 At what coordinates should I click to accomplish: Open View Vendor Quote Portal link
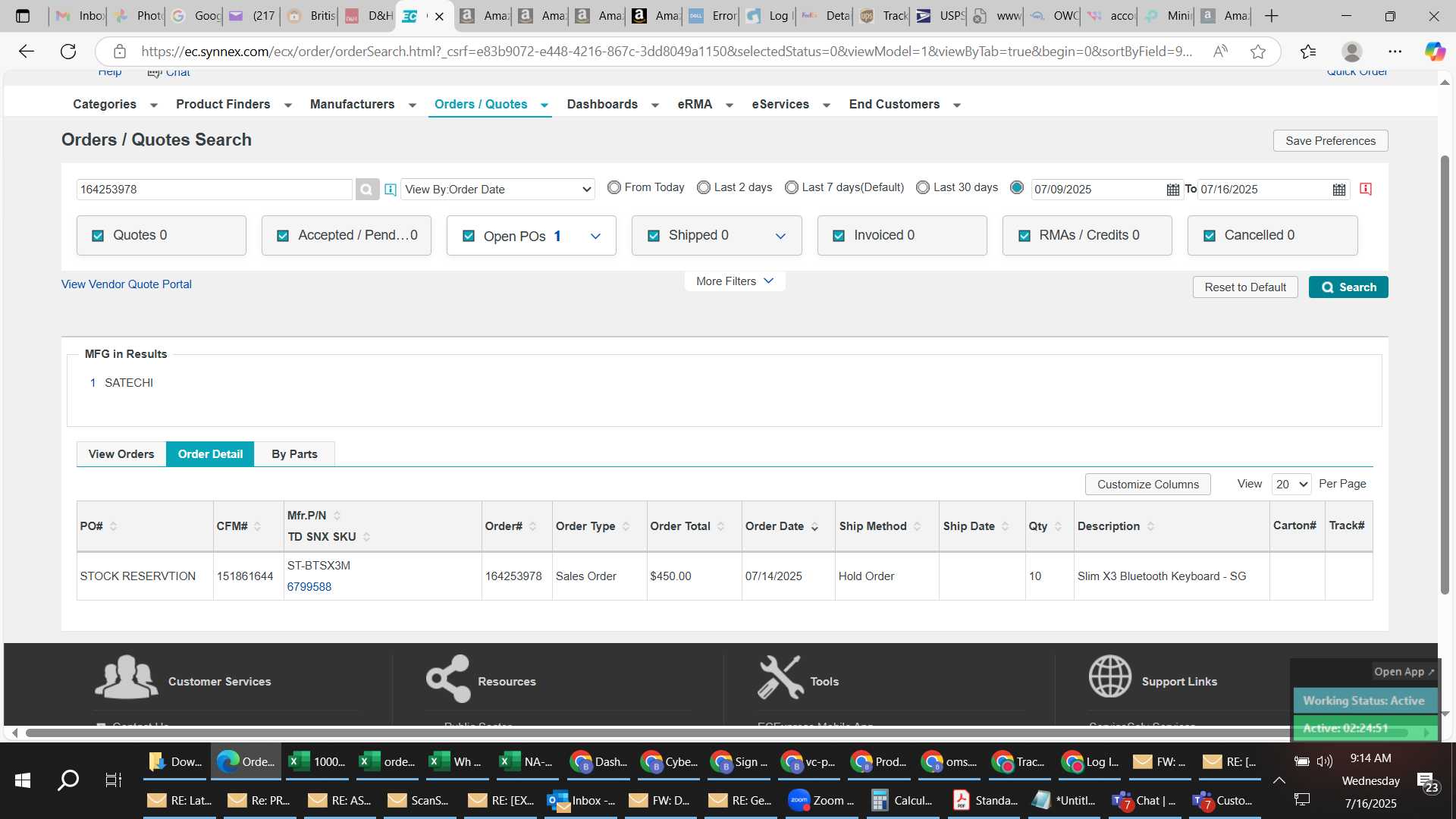pos(127,284)
